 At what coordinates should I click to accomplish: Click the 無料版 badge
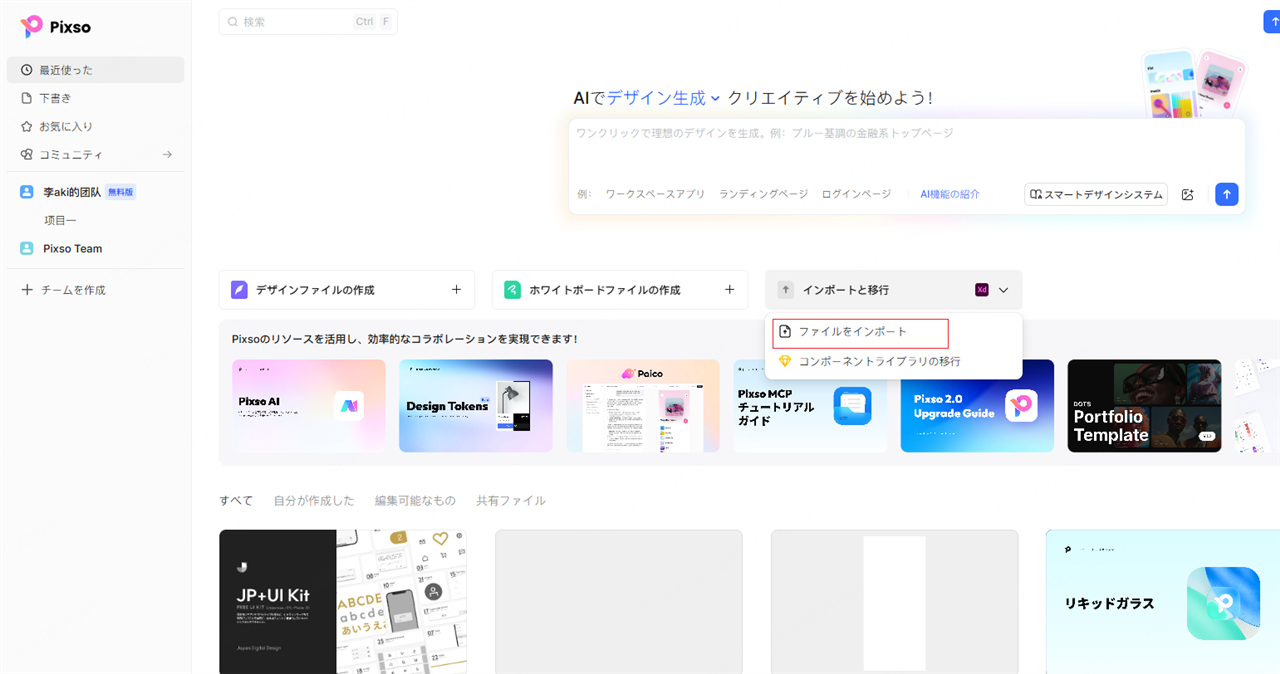coord(121,192)
